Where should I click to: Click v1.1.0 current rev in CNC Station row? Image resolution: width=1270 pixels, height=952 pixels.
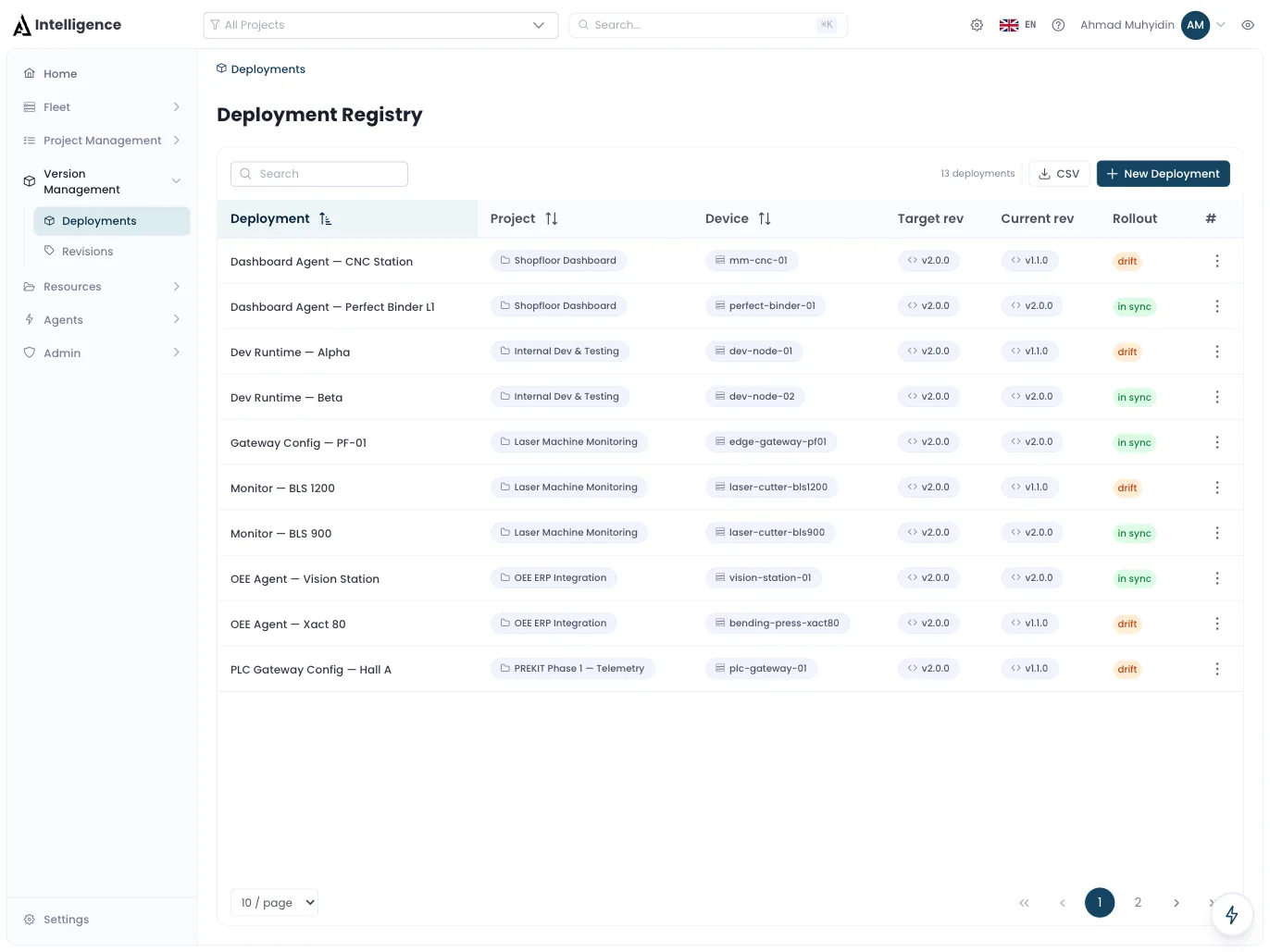tap(1030, 261)
